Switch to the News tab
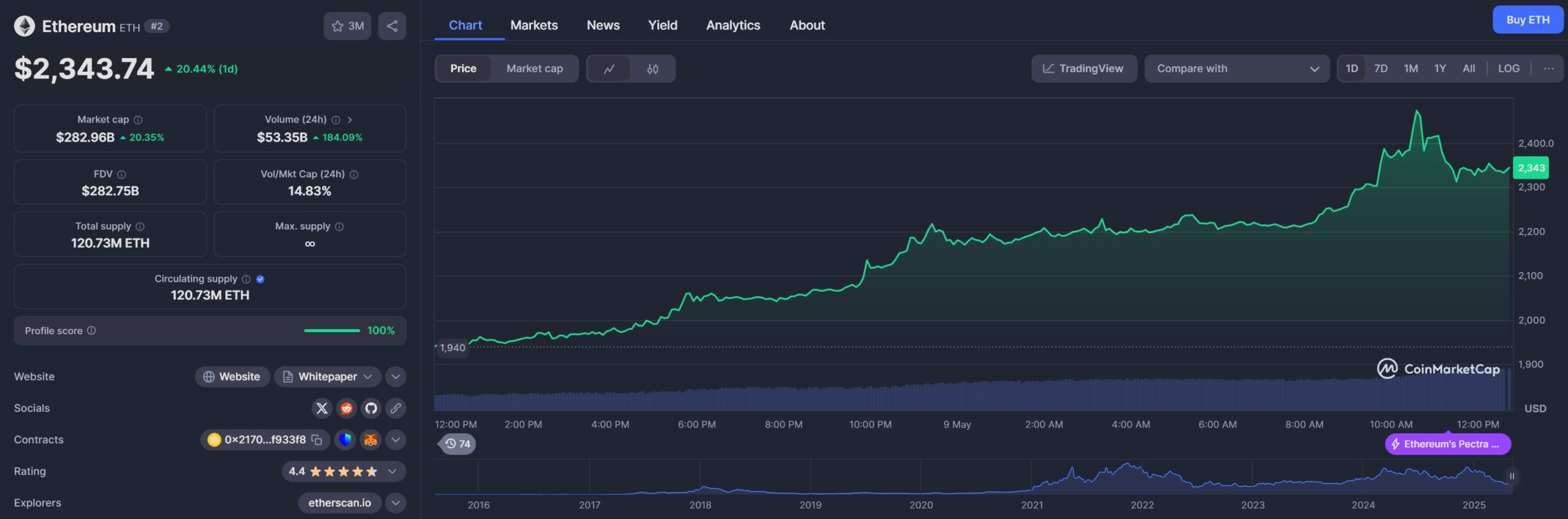The height and width of the screenshot is (519, 1568). 603,26
